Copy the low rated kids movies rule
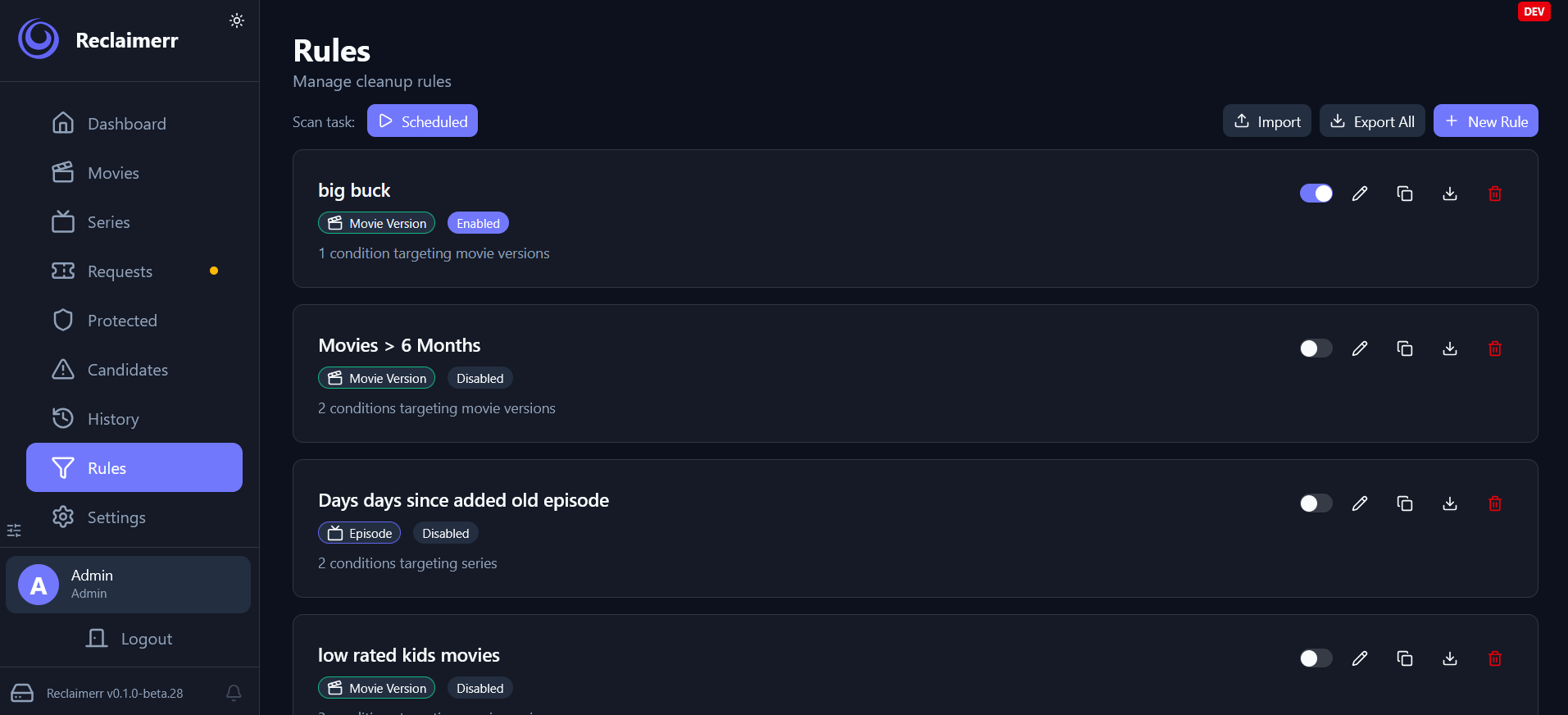The height and width of the screenshot is (715, 1568). 1405,658
